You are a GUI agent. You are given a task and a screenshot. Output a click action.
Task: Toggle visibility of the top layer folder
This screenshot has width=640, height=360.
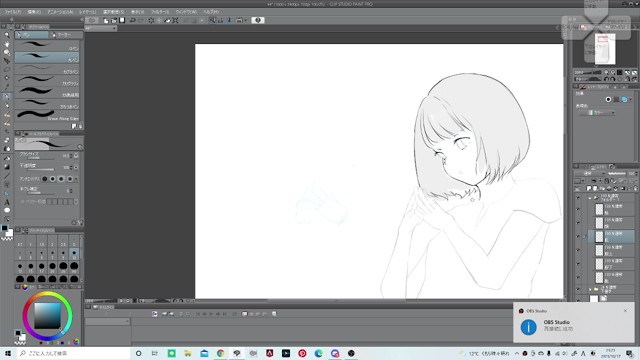[578, 198]
